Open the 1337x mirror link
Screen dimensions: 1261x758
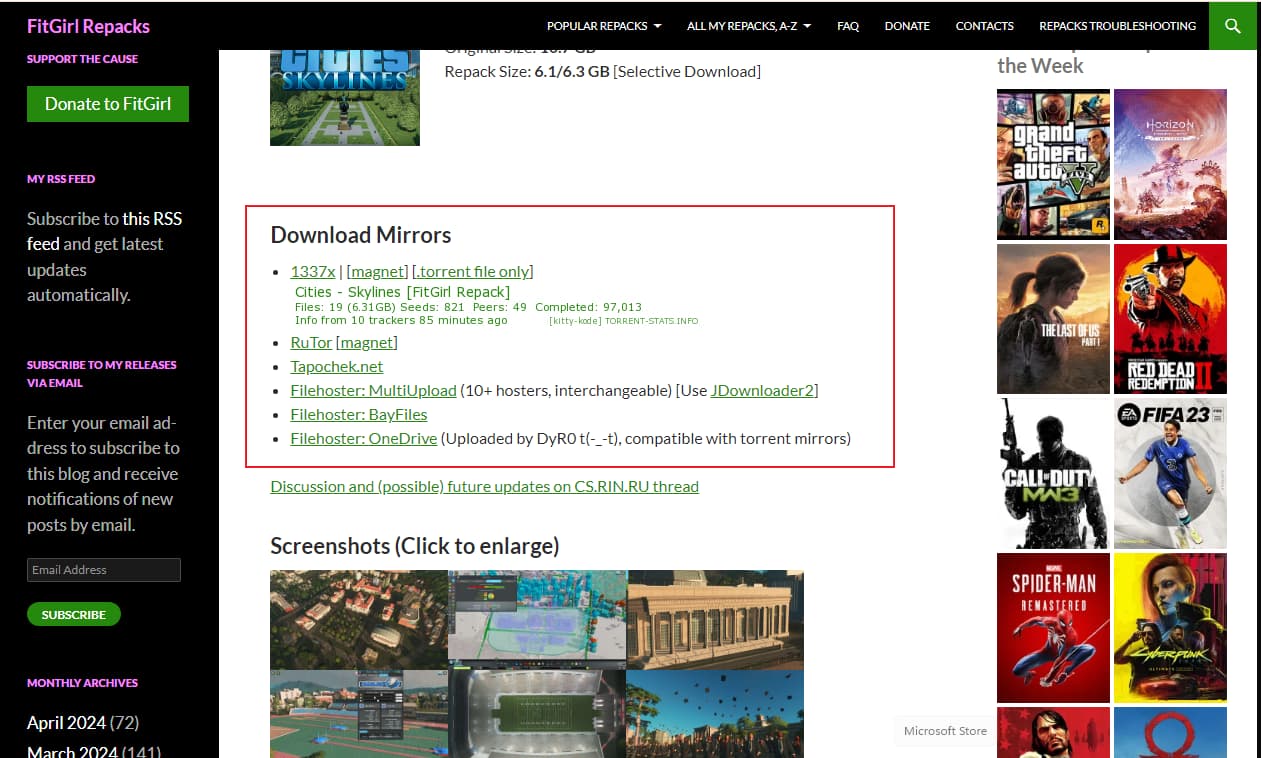tap(313, 271)
